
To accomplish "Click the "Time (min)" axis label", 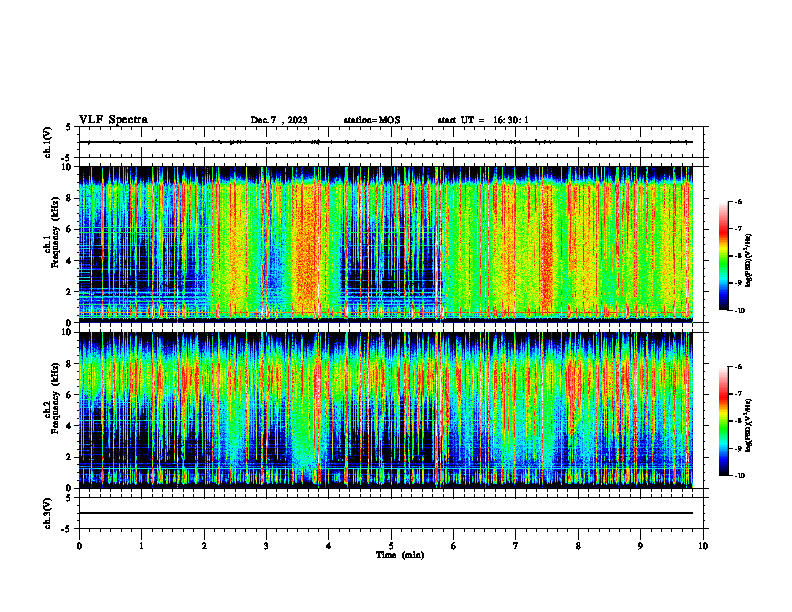I will click(400, 555).
